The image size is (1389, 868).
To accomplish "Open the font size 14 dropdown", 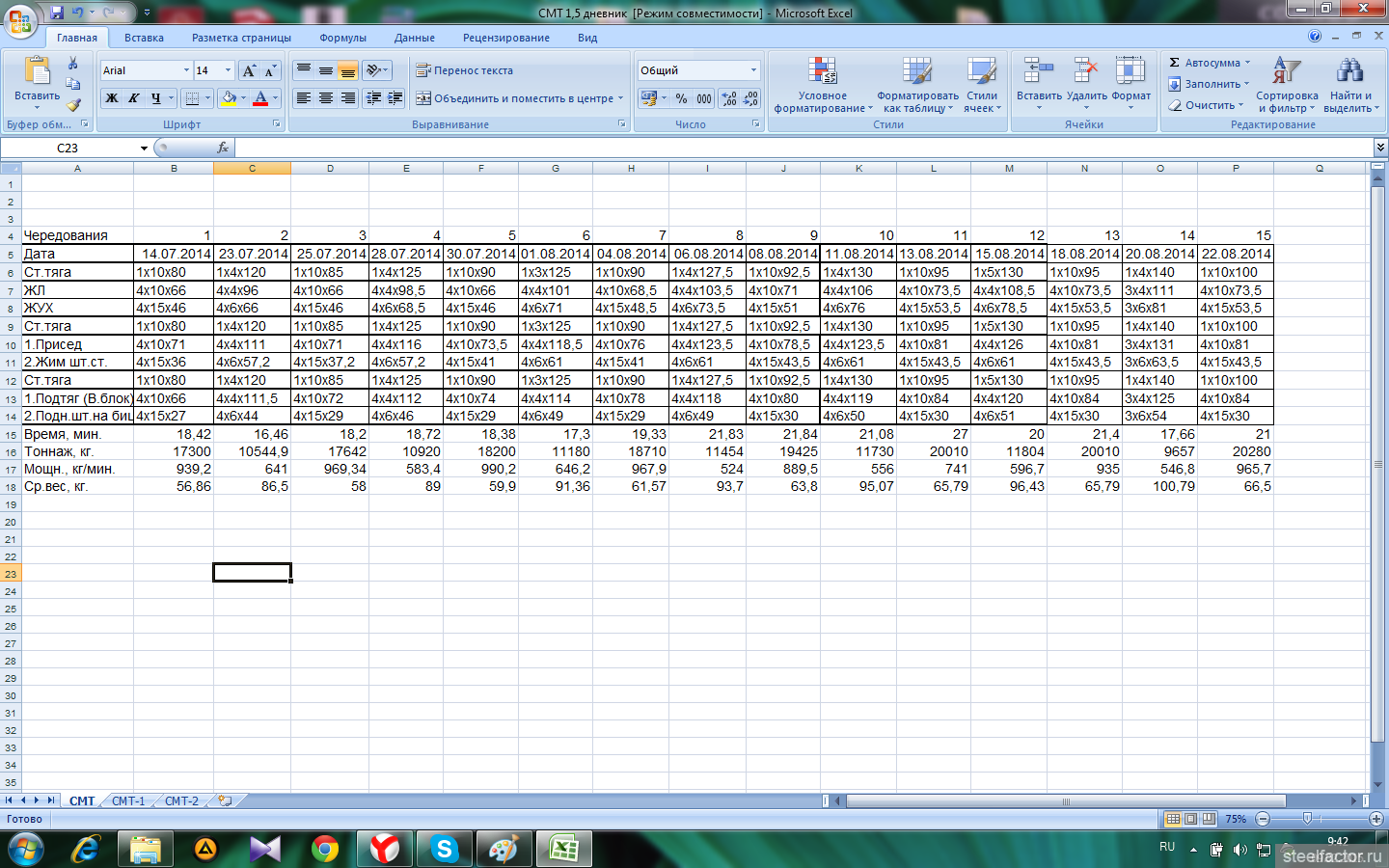I will (x=228, y=70).
